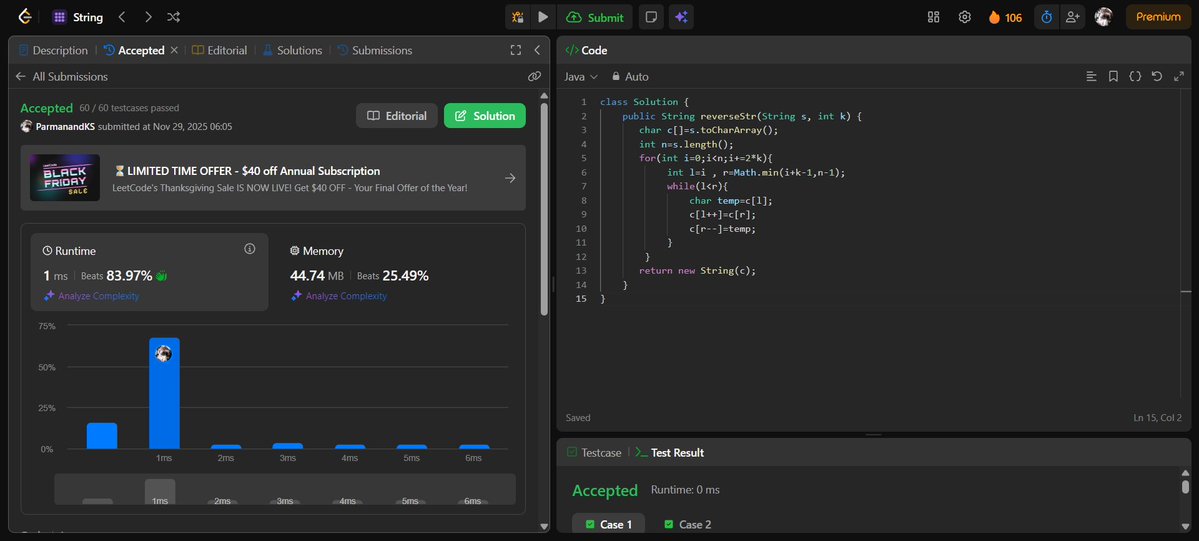This screenshot has height=541, width=1199.
Task: Run code with the play icon
Action: pos(543,17)
